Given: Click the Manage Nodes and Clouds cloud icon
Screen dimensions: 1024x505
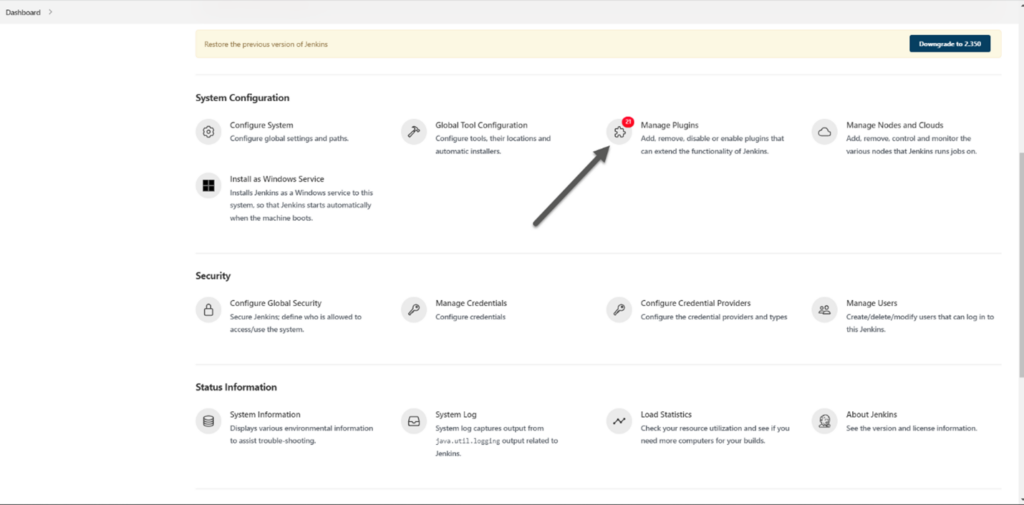Looking at the screenshot, I should click(x=825, y=132).
